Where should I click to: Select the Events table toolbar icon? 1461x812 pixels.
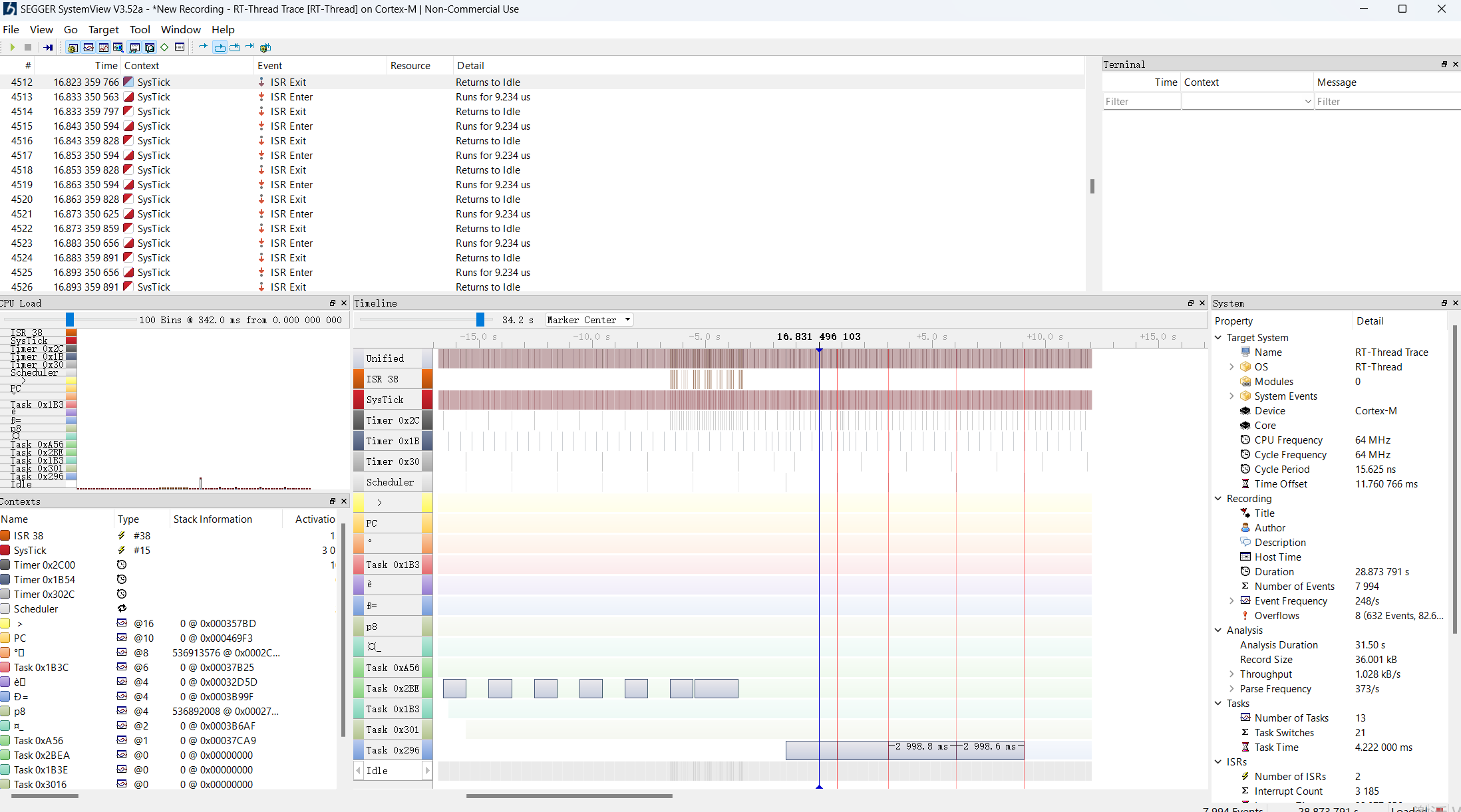[180, 47]
